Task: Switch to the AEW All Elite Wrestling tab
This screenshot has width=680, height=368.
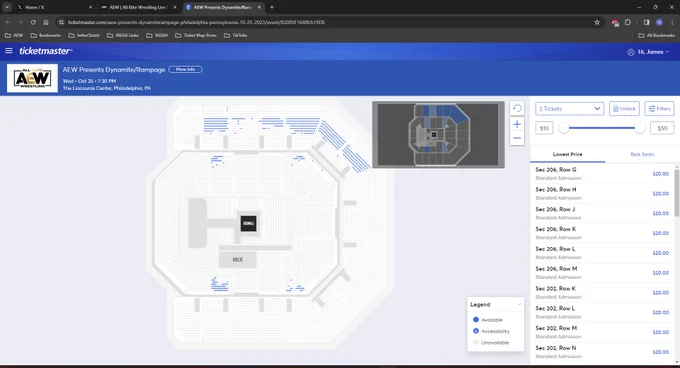Action: click(x=139, y=7)
